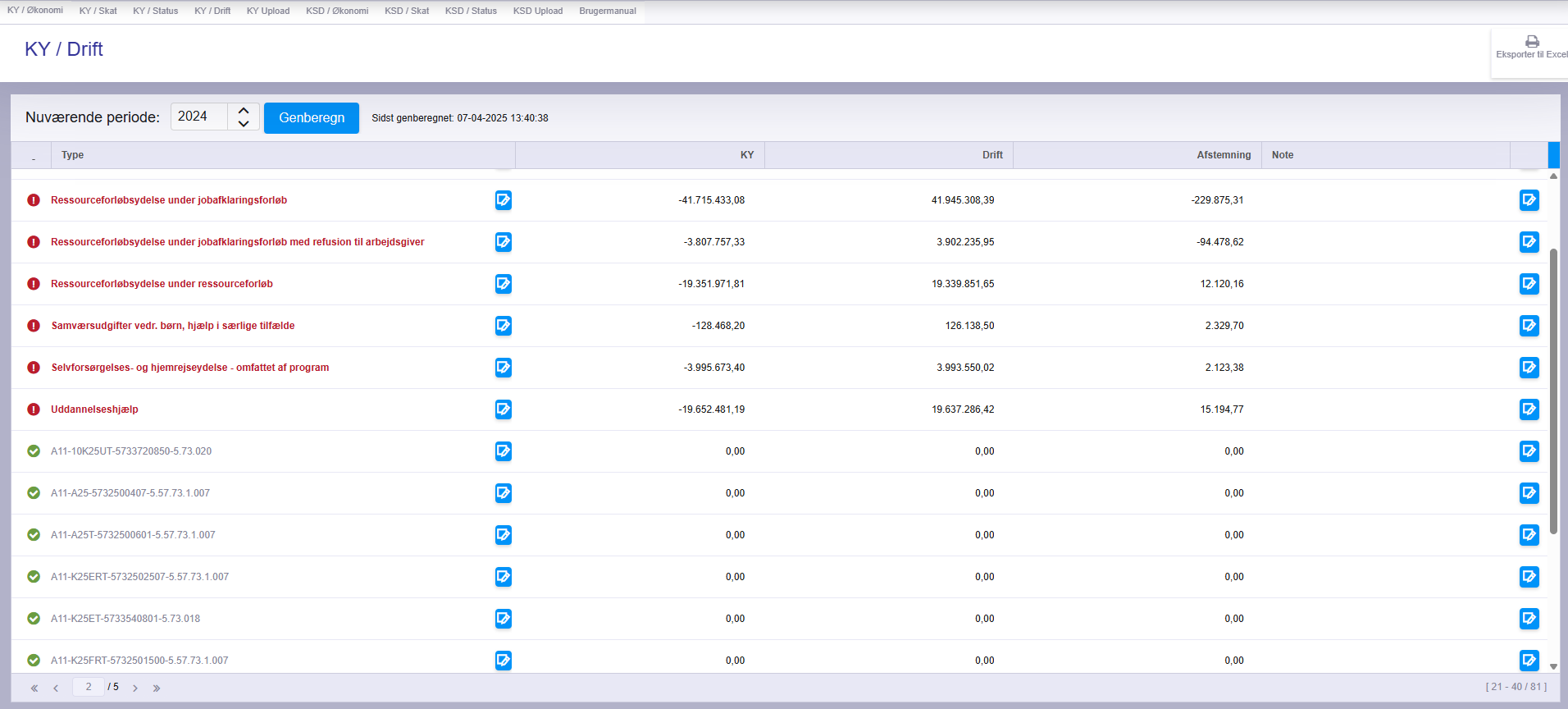
Task: Jump to the last page
Action: pos(157,688)
